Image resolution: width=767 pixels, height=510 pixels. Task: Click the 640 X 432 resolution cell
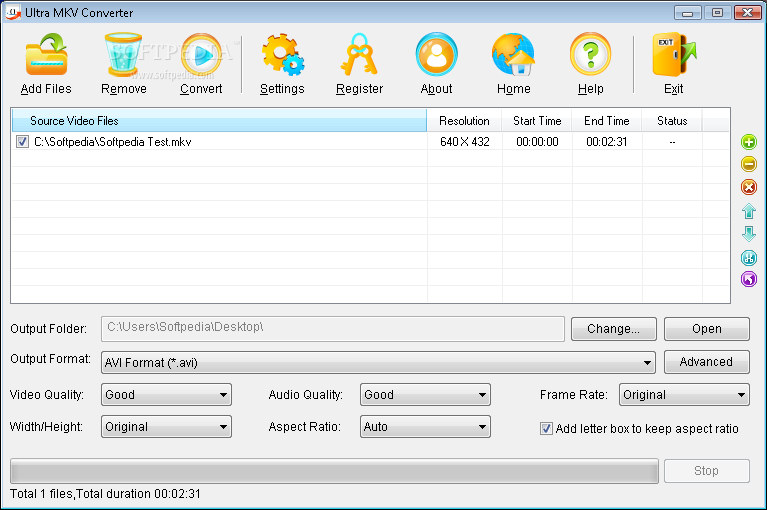(464, 142)
